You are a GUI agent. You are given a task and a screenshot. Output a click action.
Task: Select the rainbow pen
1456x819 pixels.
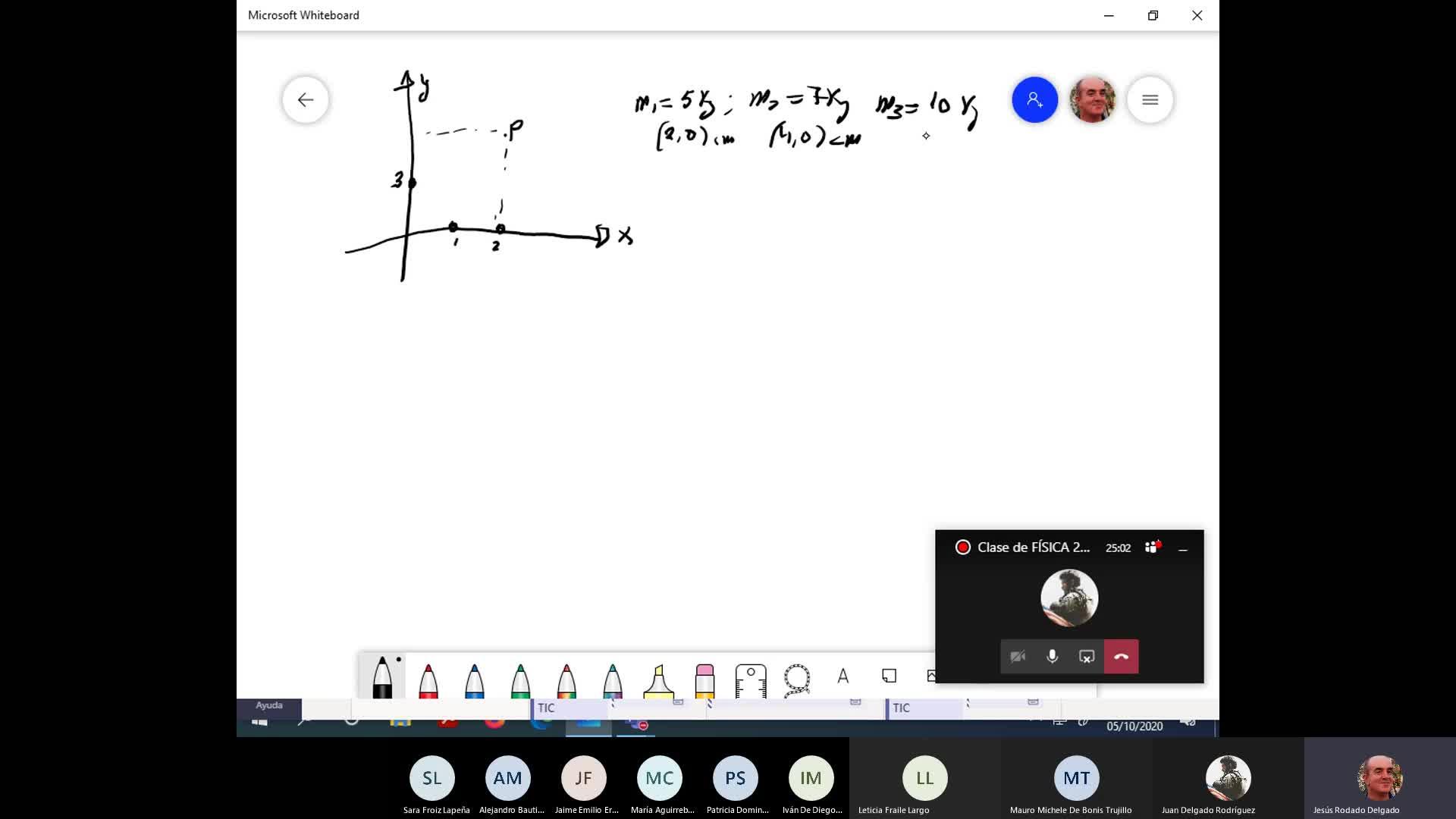click(x=566, y=679)
